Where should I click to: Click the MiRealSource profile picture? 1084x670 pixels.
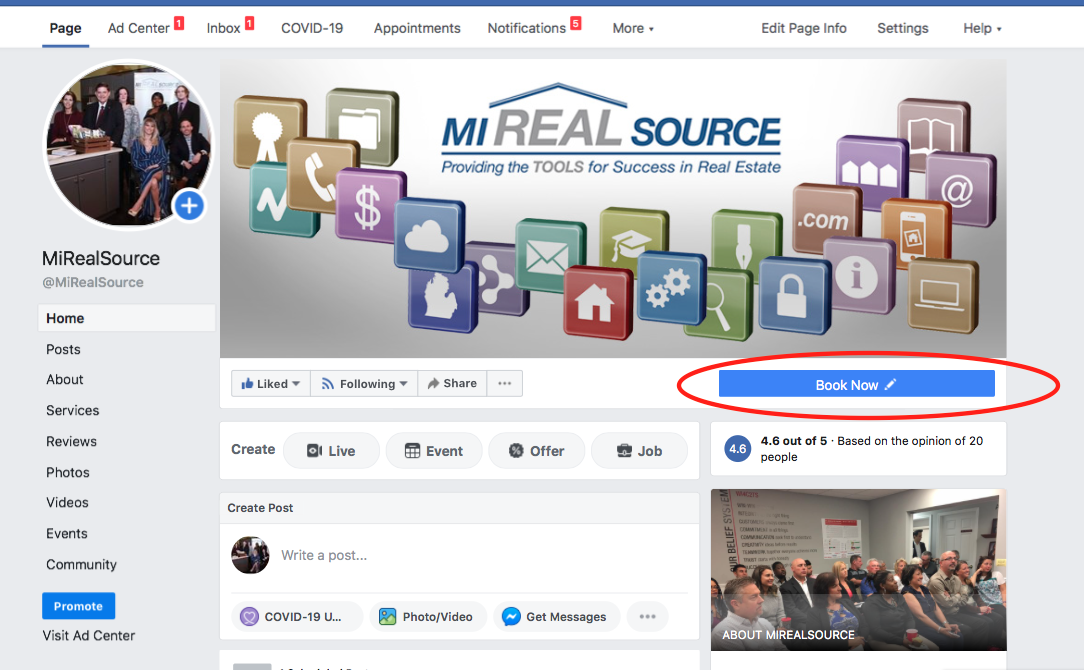(x=129, y=144)
